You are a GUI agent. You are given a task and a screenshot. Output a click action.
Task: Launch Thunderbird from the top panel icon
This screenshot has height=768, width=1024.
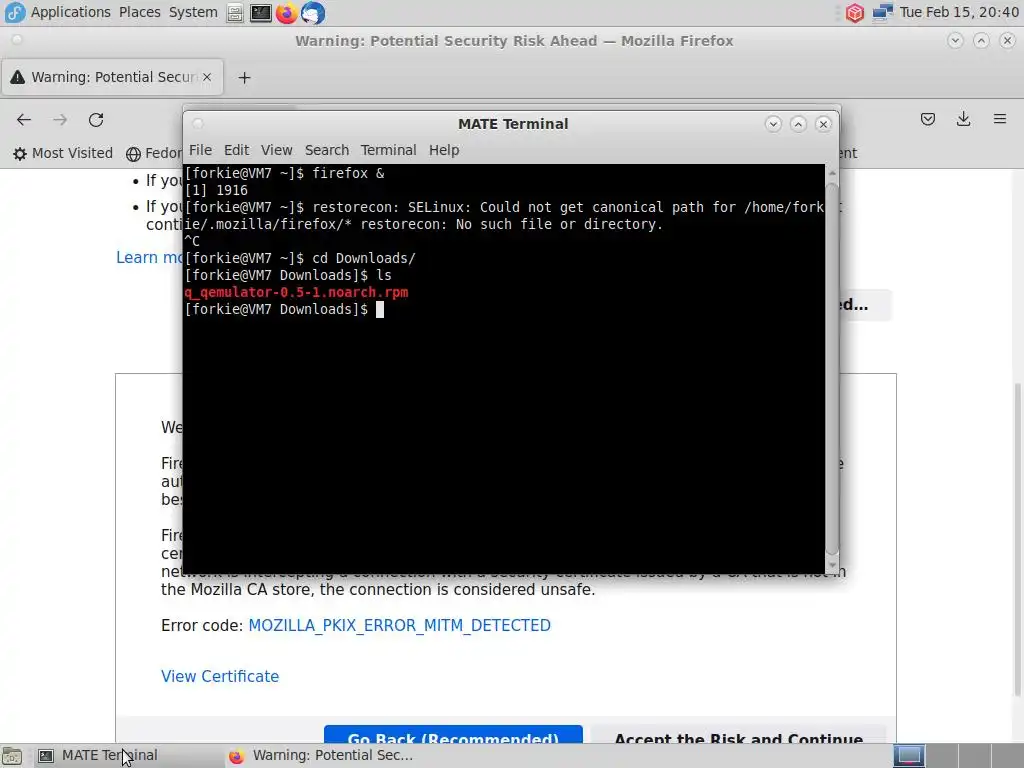(x=313, y=13)
